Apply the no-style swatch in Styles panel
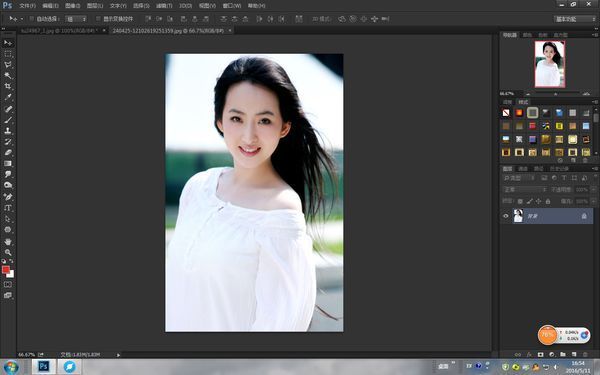This screenshot has width=600, height=375. pyautogui.click(x=506, y=112)
